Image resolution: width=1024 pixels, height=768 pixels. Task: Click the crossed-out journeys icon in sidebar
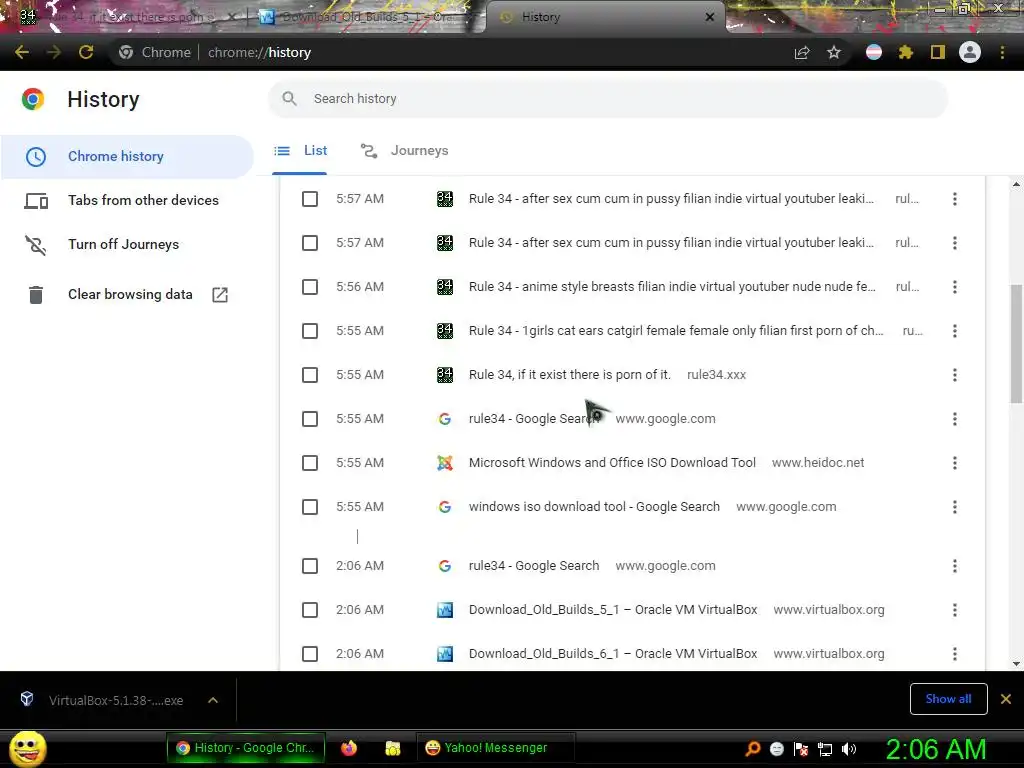[x=36, y=245]
